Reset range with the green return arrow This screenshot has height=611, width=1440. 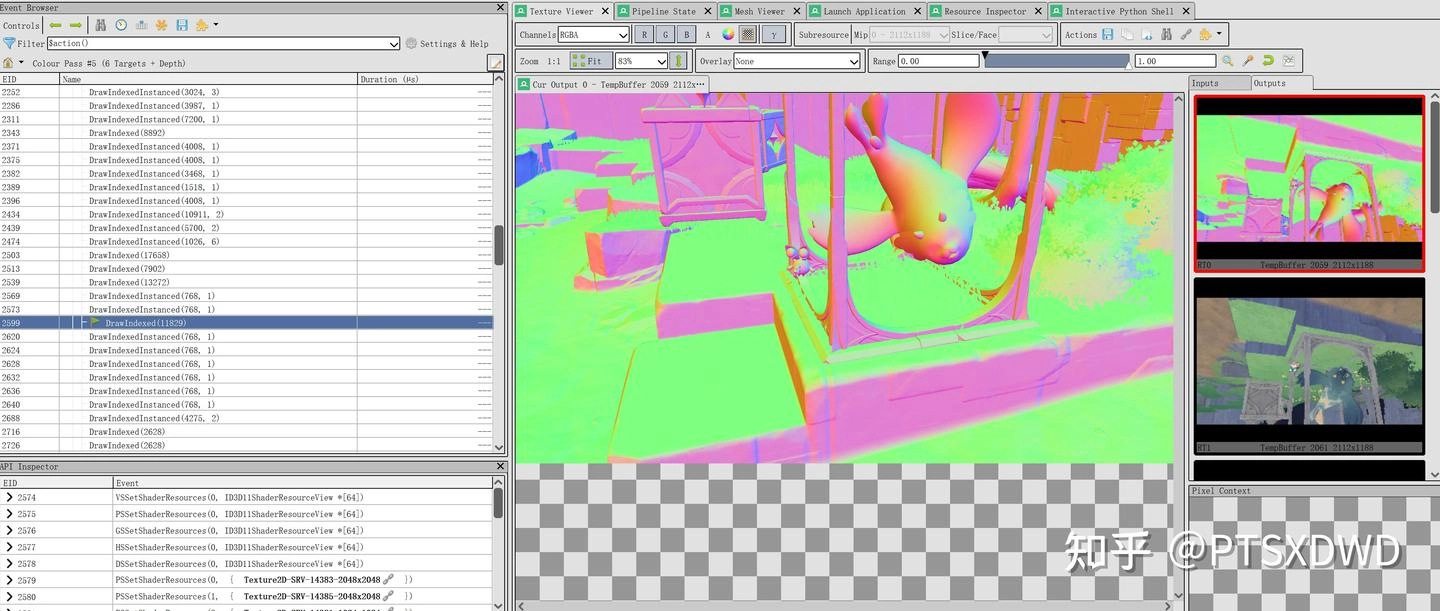(x=1268, y=61)
